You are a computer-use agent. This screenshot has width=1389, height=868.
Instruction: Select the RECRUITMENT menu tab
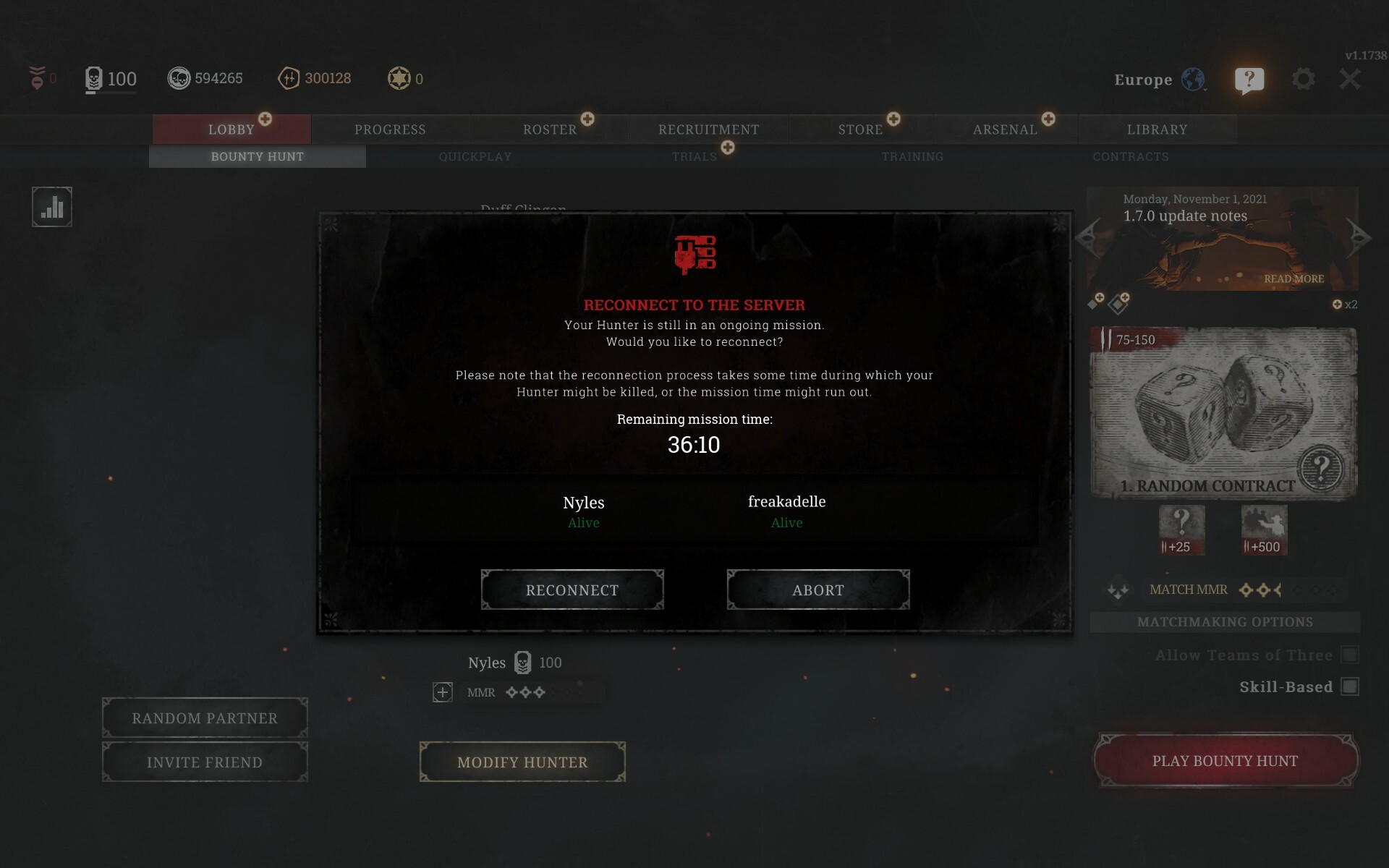(x=710, y=128)
